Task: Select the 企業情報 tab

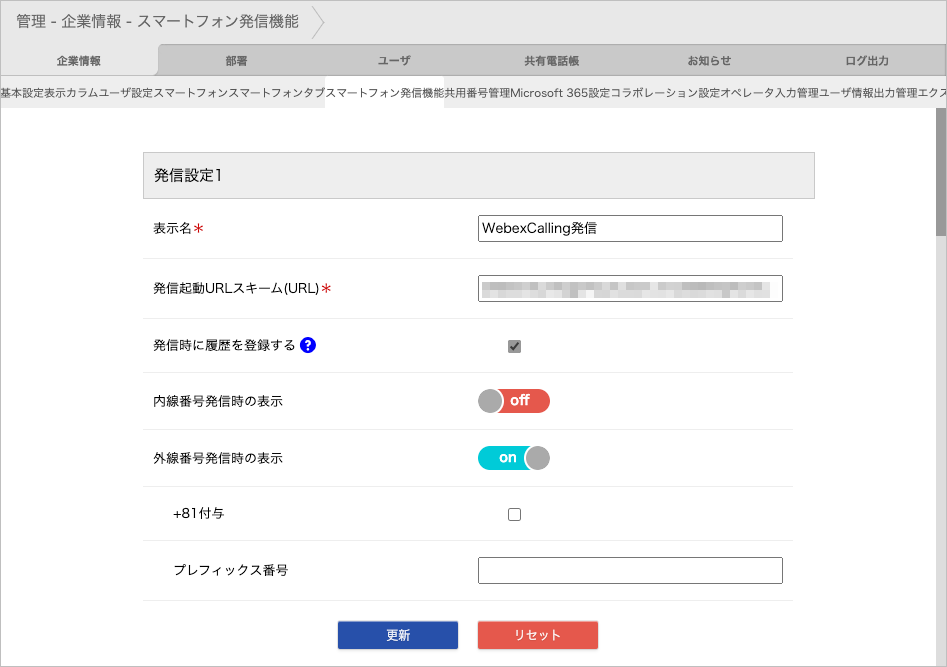Action: click(79, 61)
